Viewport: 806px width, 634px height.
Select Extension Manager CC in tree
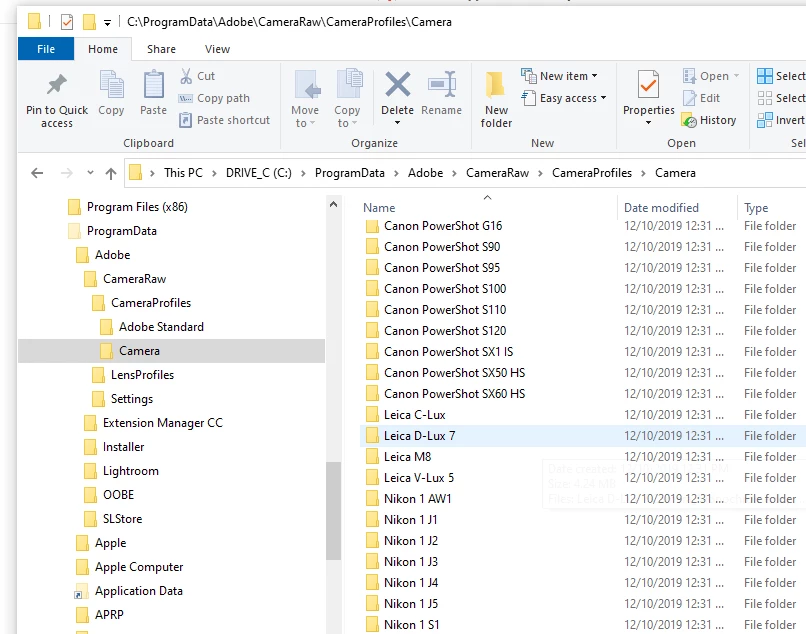tap(162, 423)
